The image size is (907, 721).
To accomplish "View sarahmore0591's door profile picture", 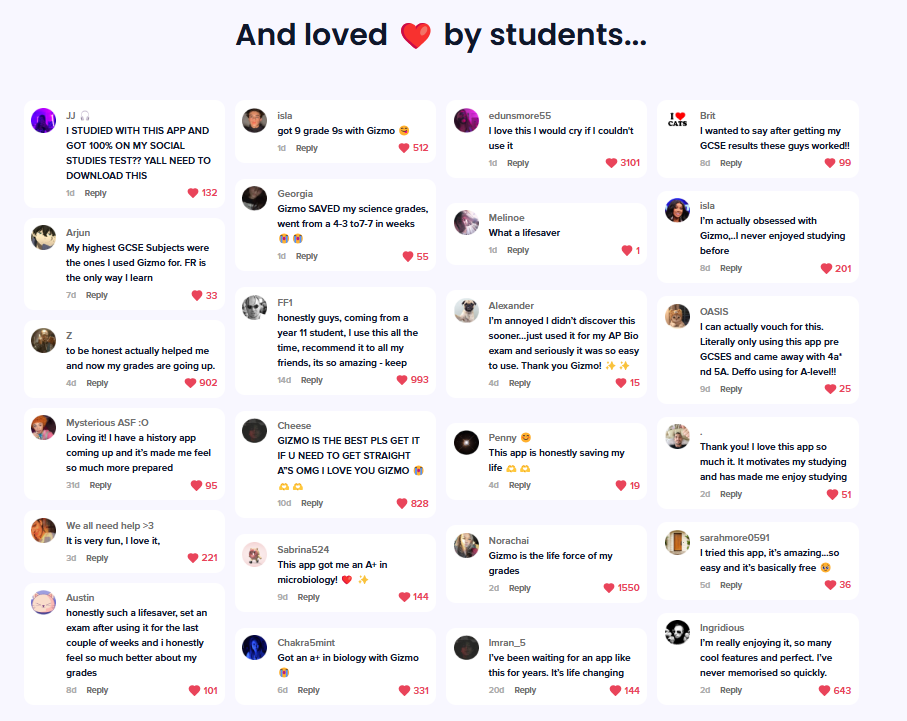I will pyautogui.click(x=677, y=543).
